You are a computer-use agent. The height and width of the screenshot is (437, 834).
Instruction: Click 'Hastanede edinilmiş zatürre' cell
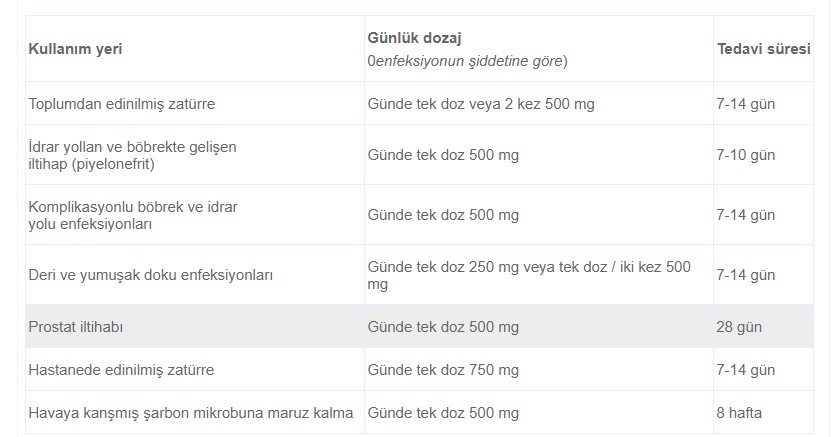coord(121,370)
